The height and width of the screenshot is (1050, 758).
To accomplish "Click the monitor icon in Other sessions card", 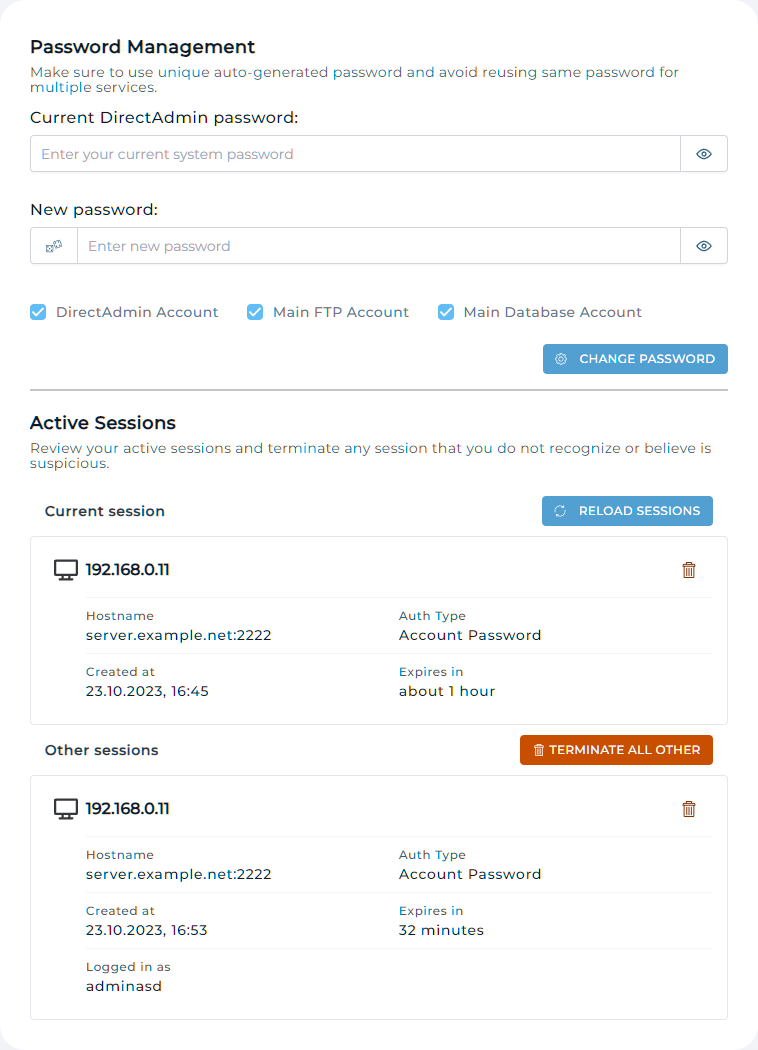I will click(x=65, y=808).
